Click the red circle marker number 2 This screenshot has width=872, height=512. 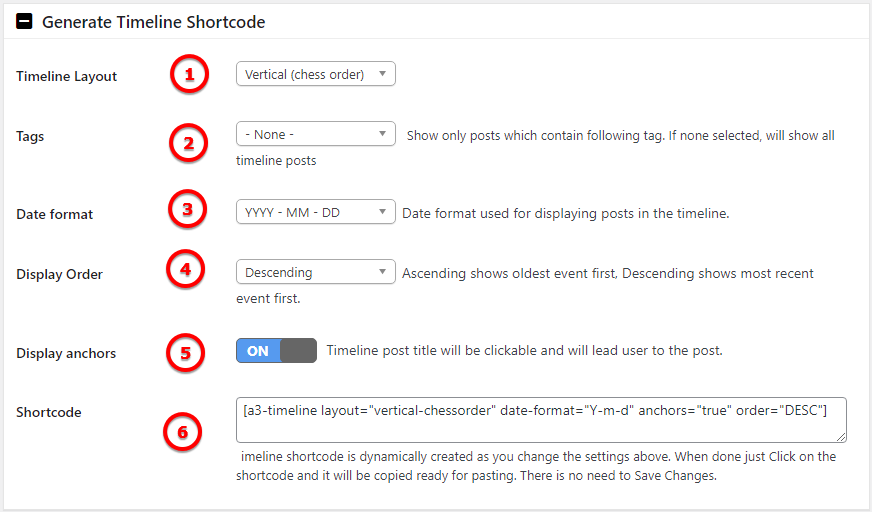point(189,143)
